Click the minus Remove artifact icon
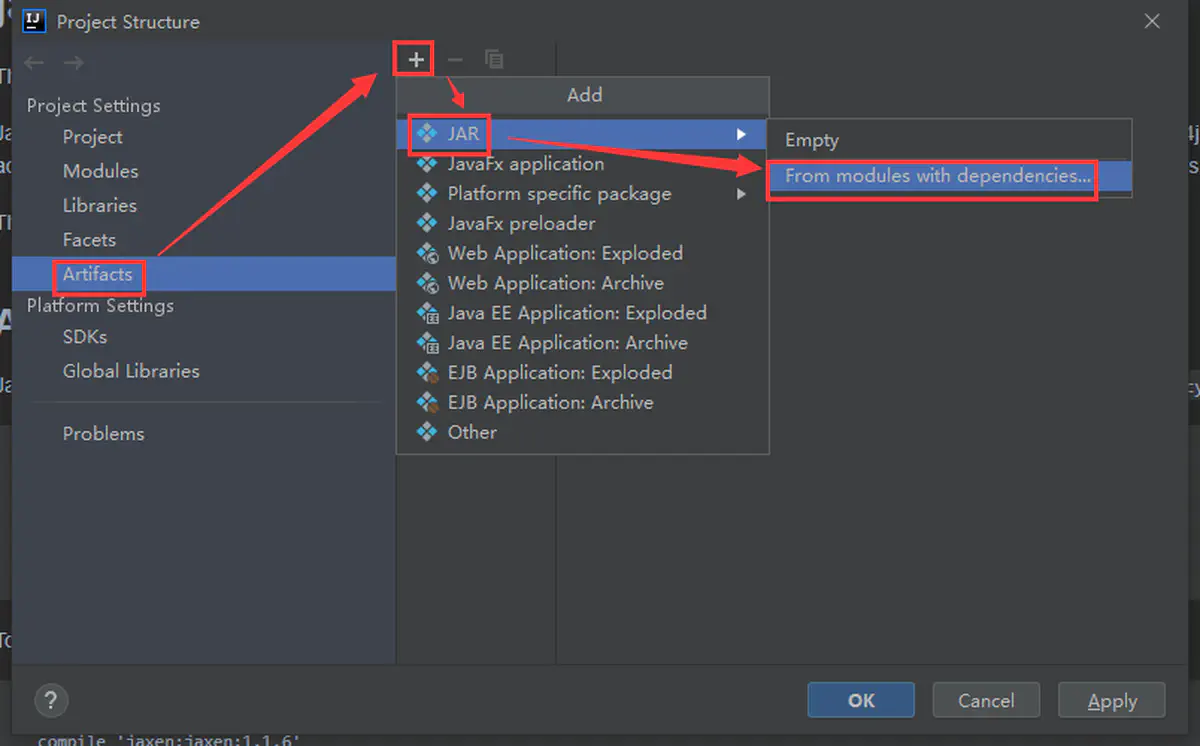The height and width of the screenshot is (746, 1200). pos(455,60)
